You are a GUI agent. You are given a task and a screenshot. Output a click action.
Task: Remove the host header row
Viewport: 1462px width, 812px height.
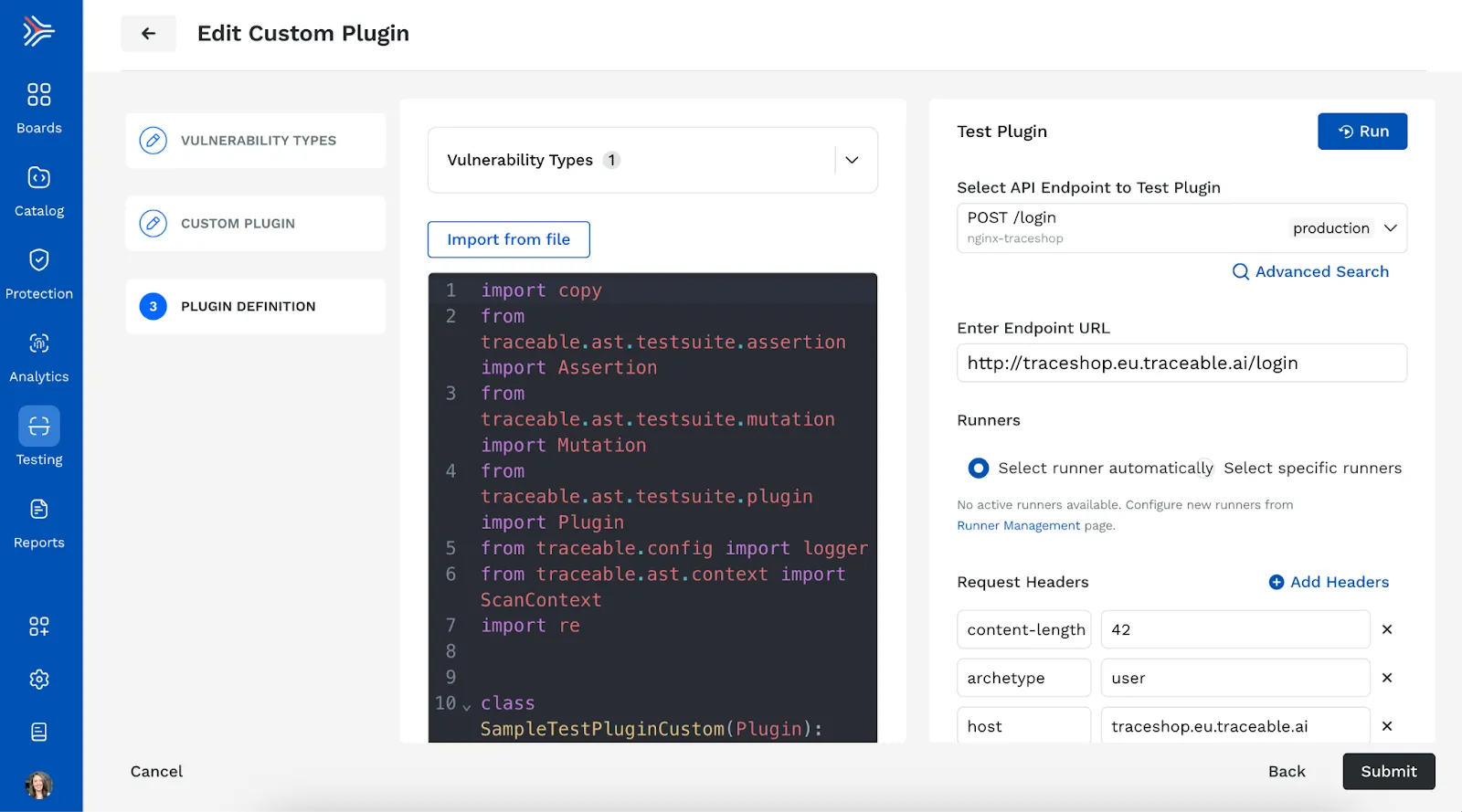[x=1387, y=726]
